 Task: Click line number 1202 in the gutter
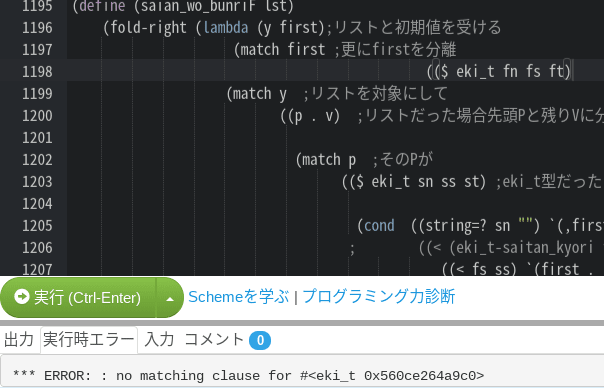37,160
